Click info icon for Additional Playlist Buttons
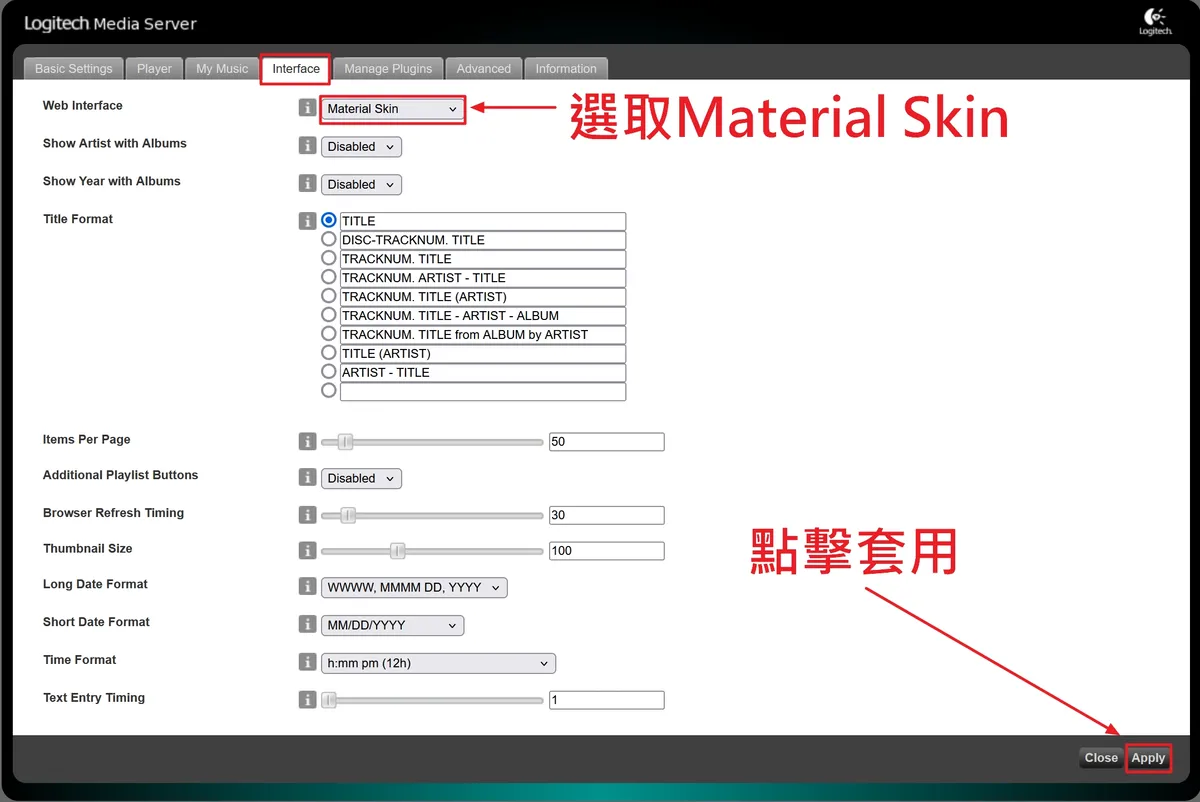Screen dimensions: 1200x802 [x=307, y=478]
